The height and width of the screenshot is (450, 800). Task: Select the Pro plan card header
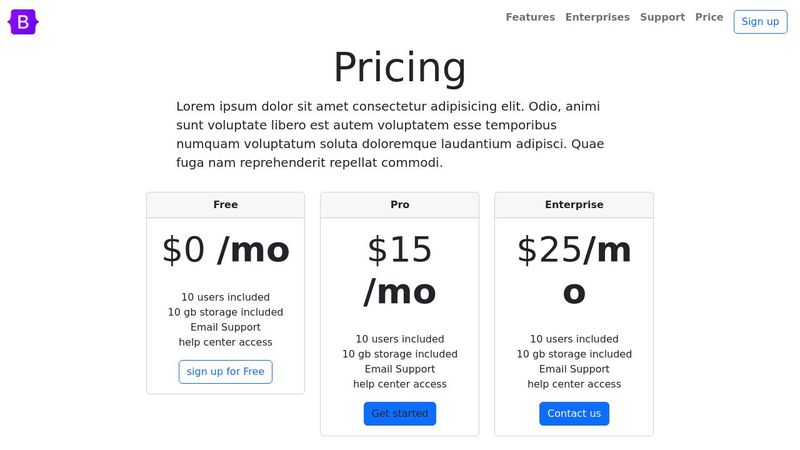[x=400, y=205]
